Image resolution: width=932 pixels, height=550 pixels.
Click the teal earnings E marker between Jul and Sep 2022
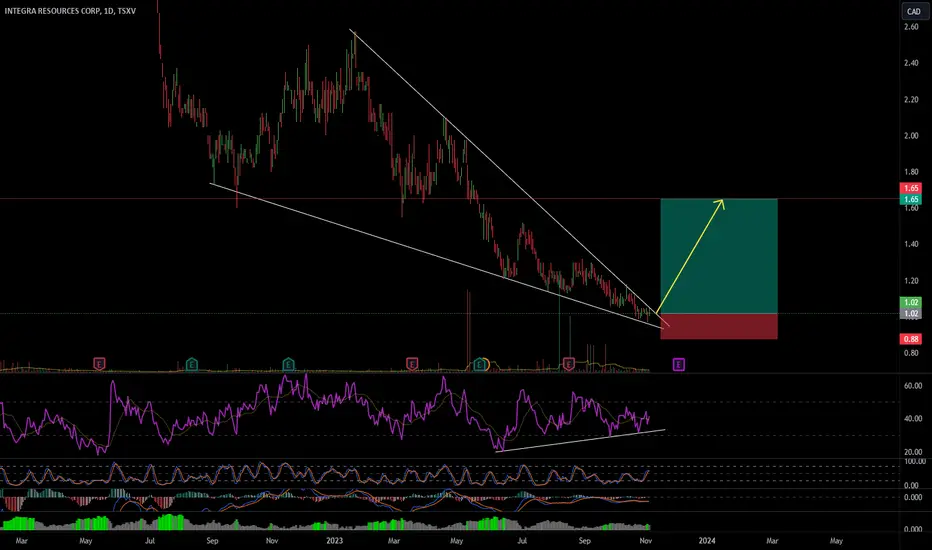click(x=191, y=364)
